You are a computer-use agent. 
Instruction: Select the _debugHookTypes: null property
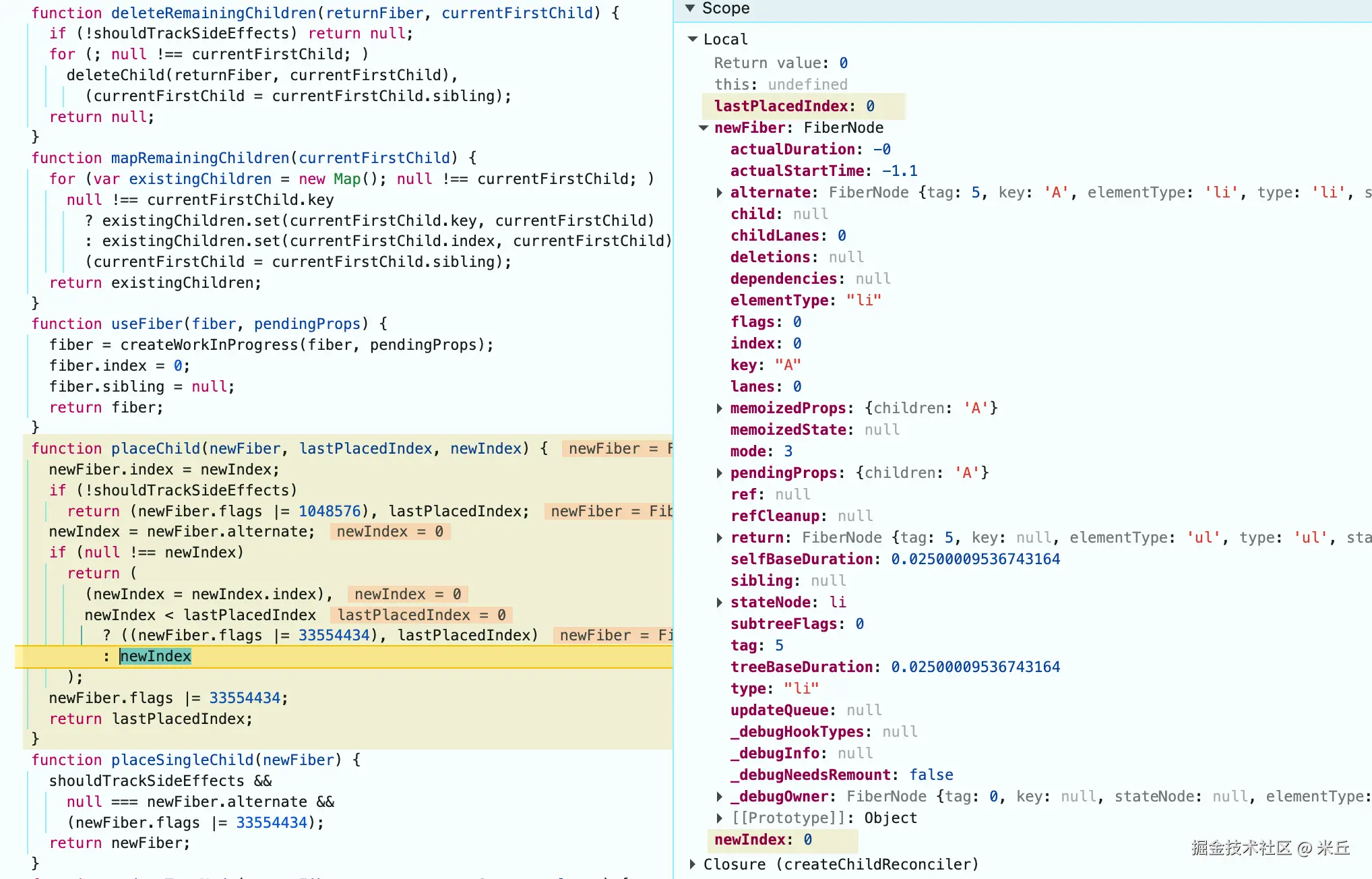[824, 732]
